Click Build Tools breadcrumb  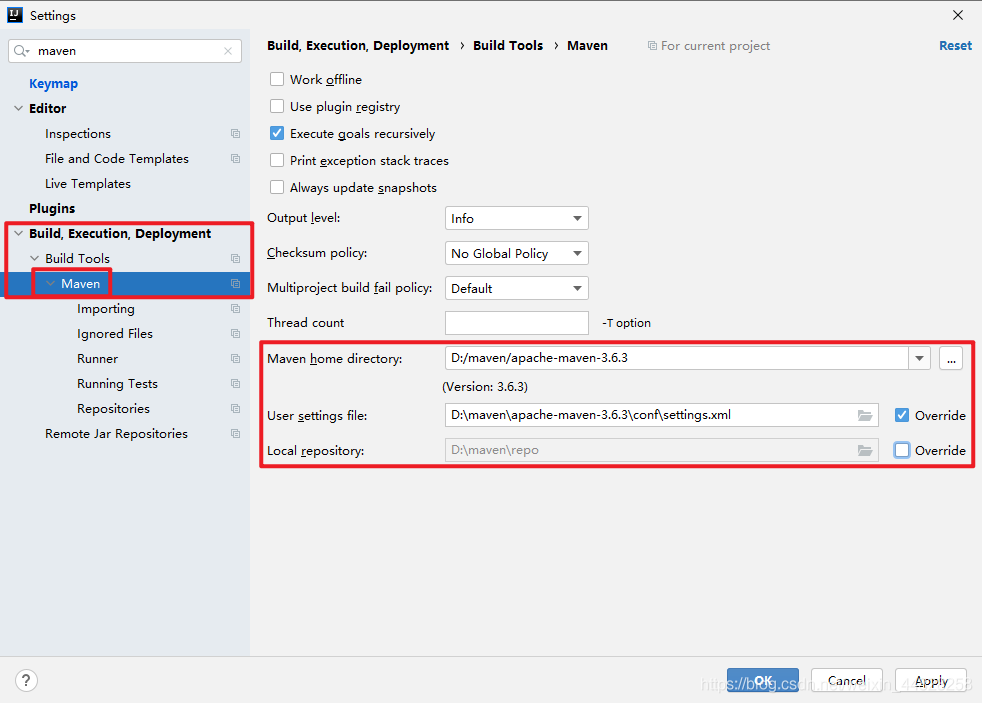click(508, 46)
